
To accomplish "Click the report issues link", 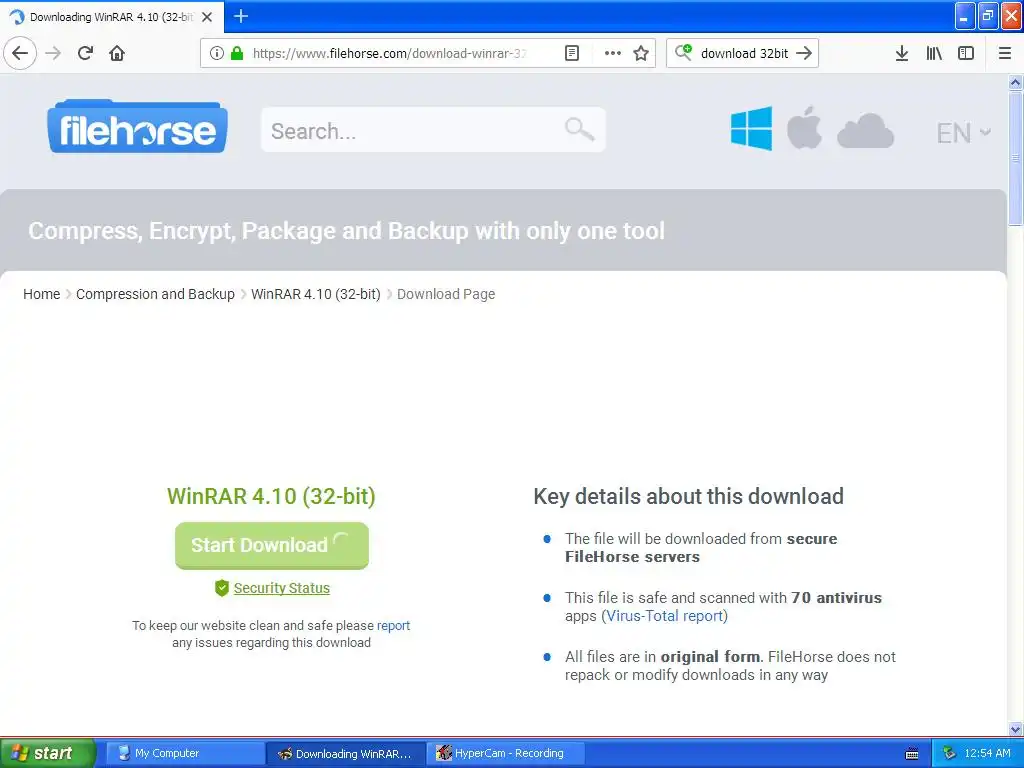I will [393, 626].
